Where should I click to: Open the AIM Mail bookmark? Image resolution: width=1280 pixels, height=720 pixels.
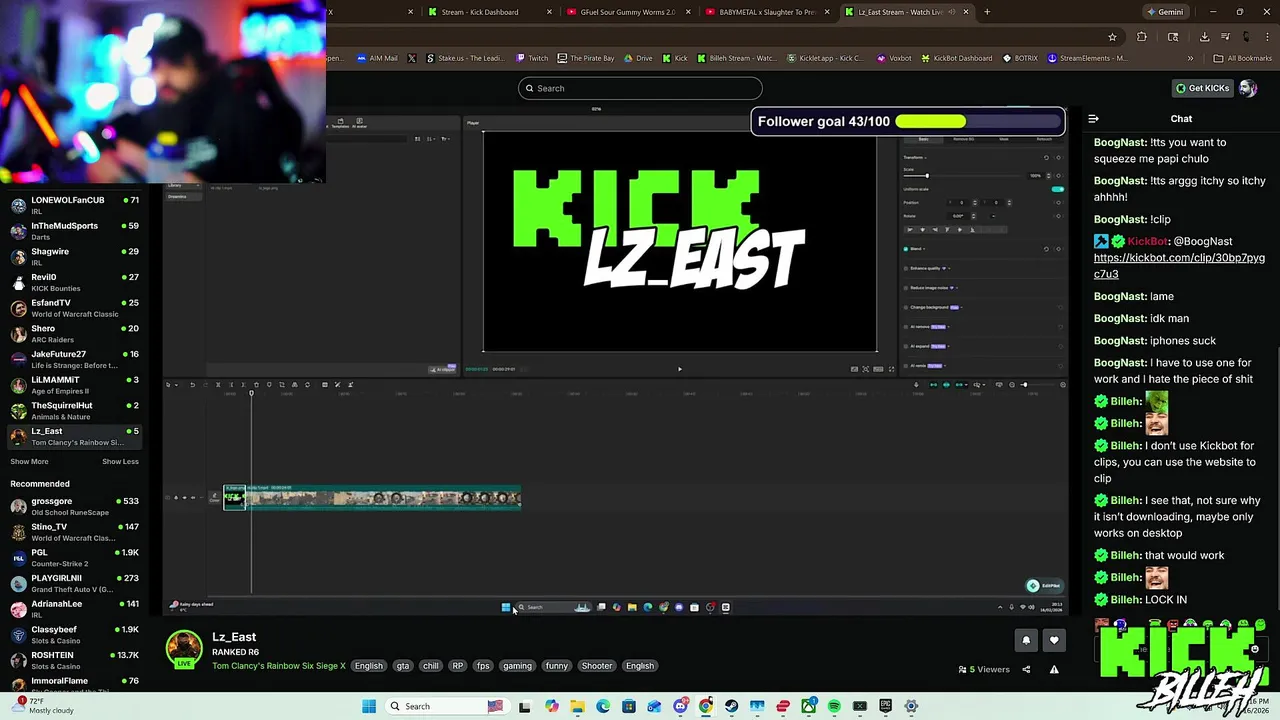coord(376,58)
